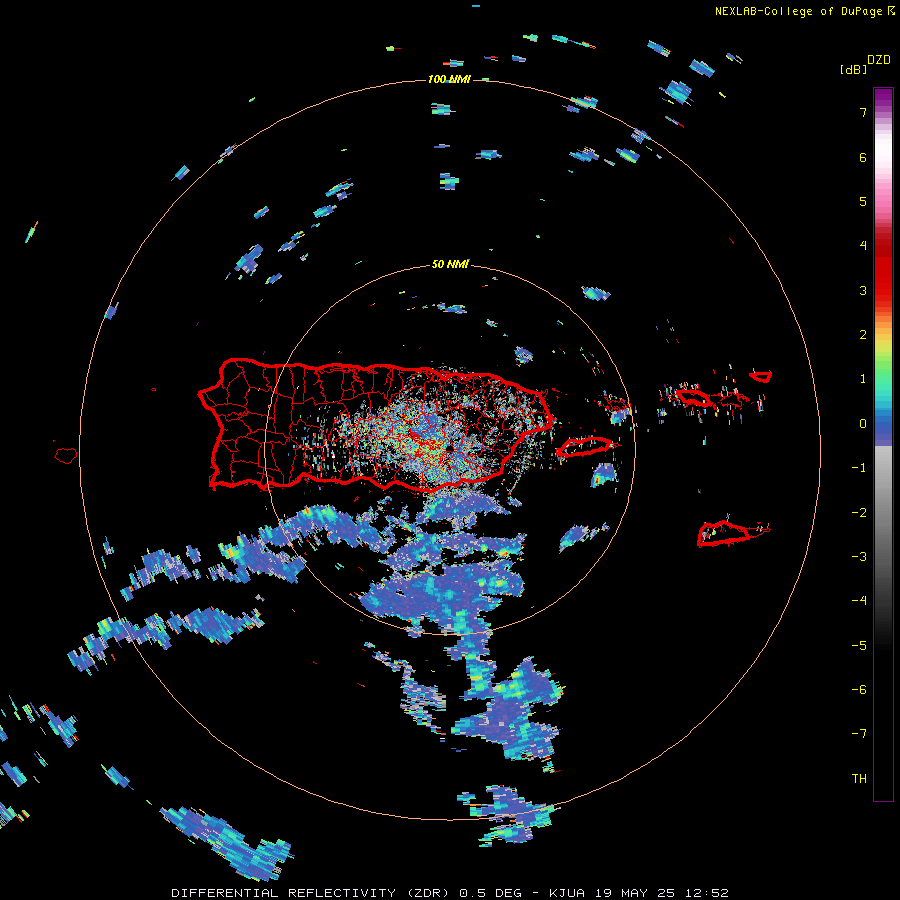Click the -3 scale value

pos(859,557)
